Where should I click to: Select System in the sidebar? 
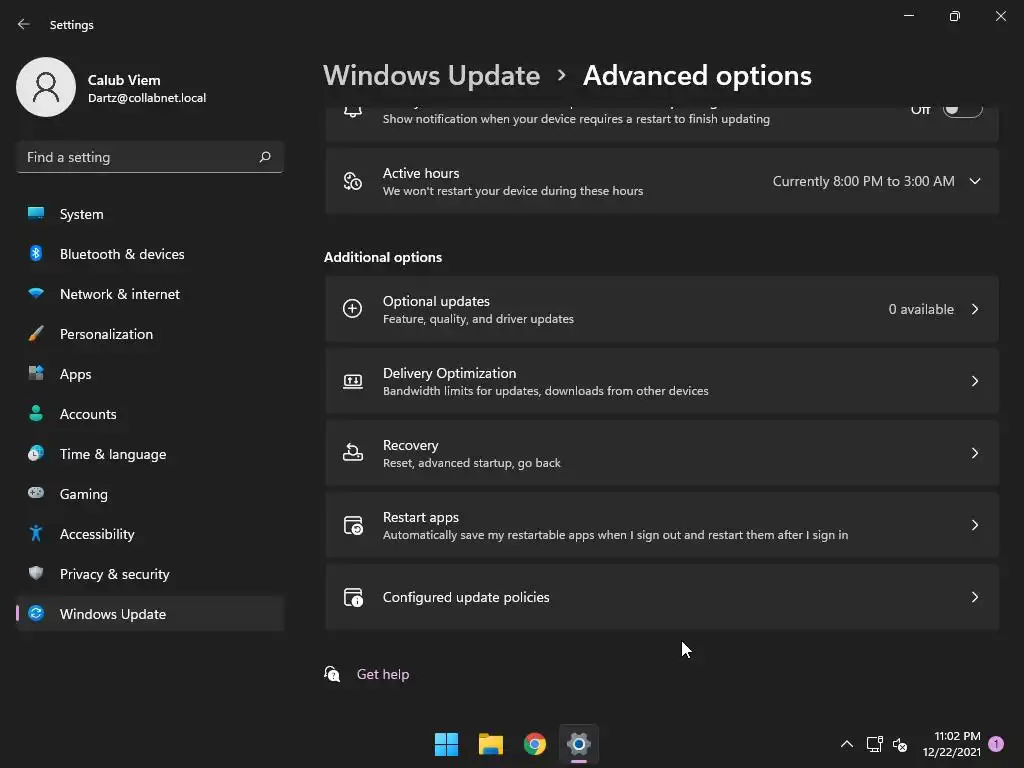point(150,214)
